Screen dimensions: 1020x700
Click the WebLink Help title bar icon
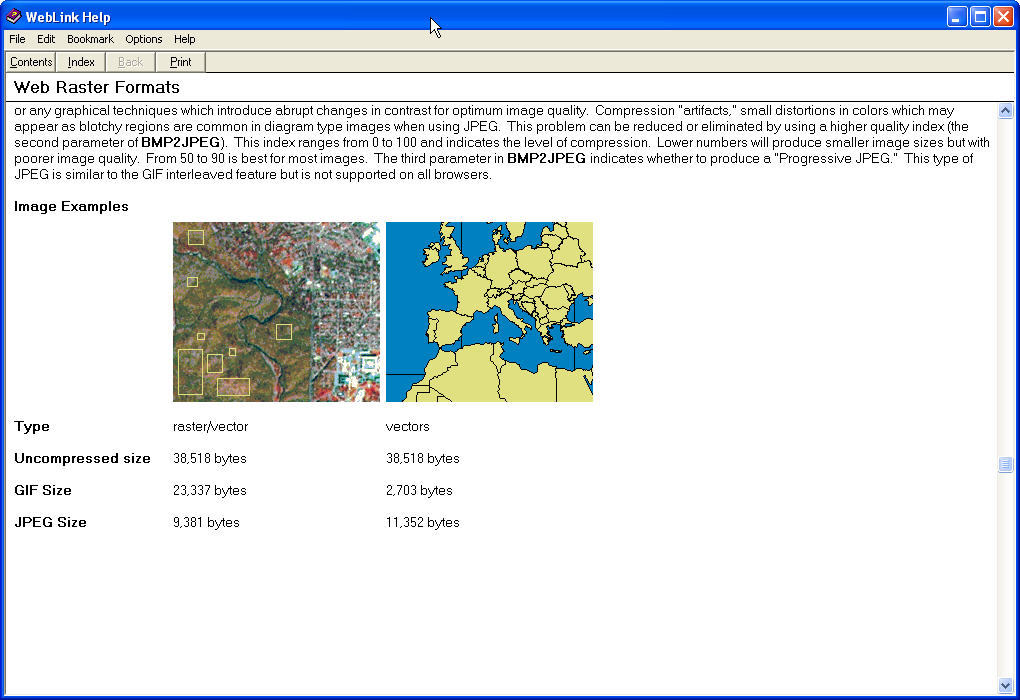[13, 16]
